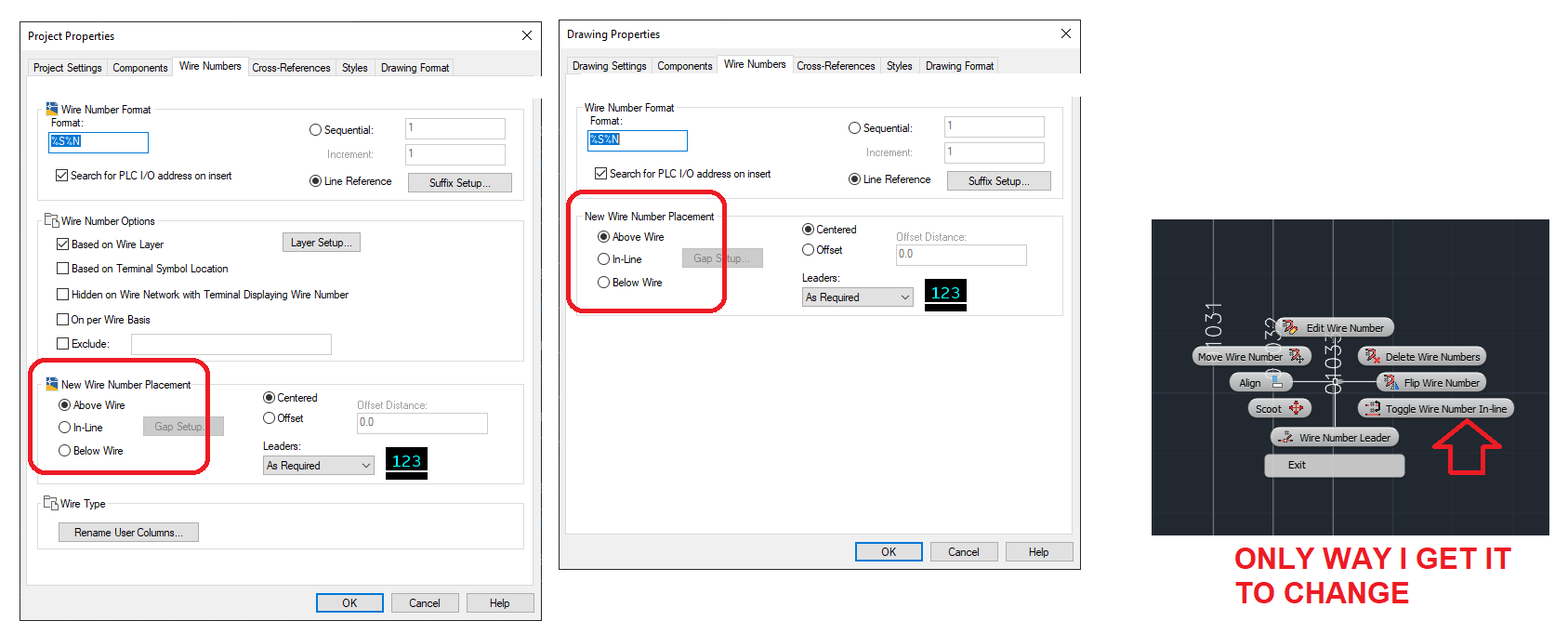Open Drawing Format tab in Drawing Properties
The image size is (1568, 634).
click(959, 66)
